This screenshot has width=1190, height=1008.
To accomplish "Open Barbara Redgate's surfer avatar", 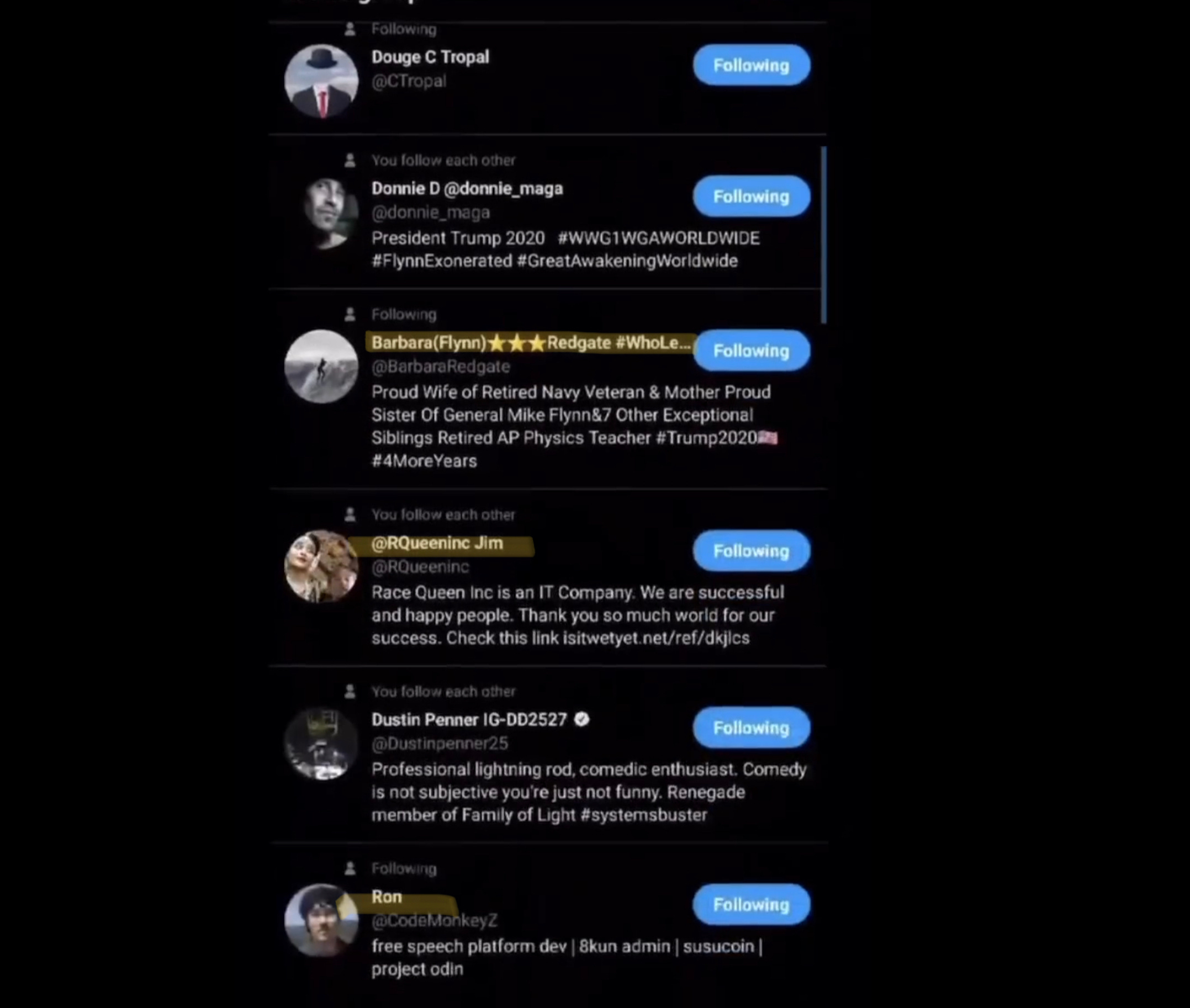I will point(321,367).
